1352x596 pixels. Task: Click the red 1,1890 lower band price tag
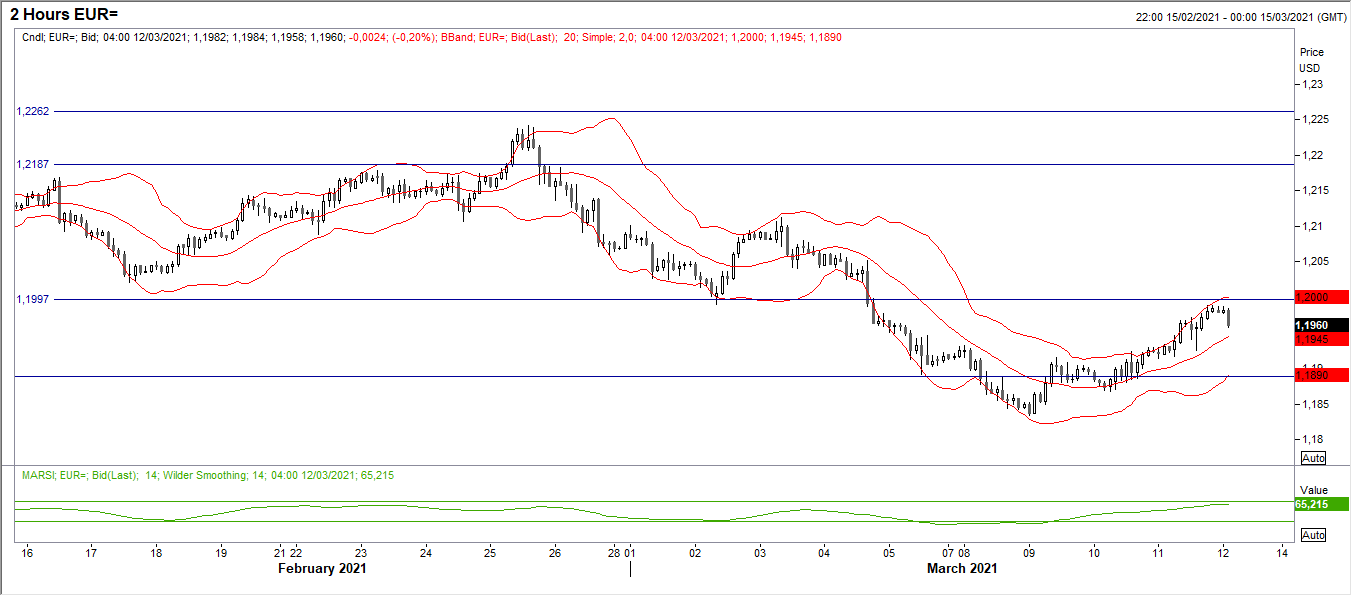(x=1321, y=375)
